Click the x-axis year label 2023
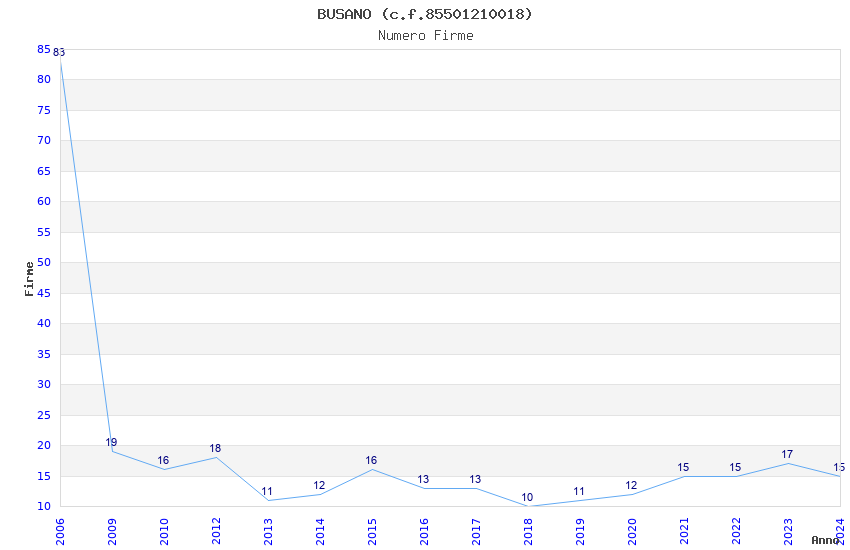 point(788,531)
